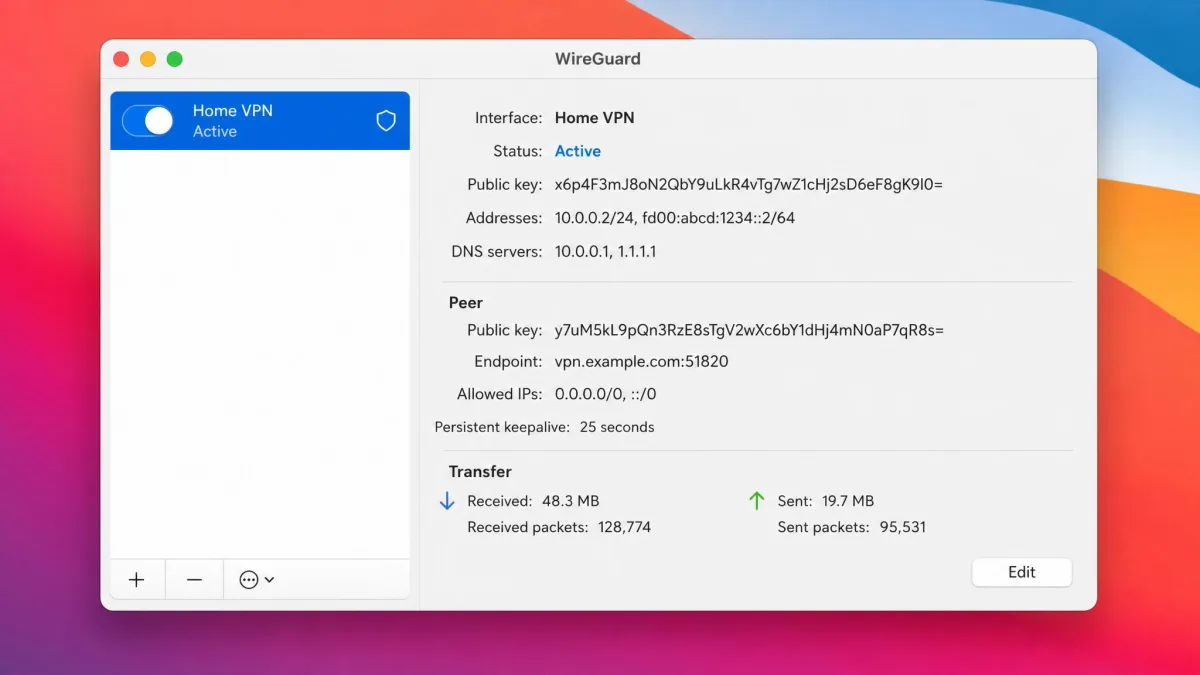Click DNS servers value 10.0.0.1, 1.1.1.1

(606, 251)
